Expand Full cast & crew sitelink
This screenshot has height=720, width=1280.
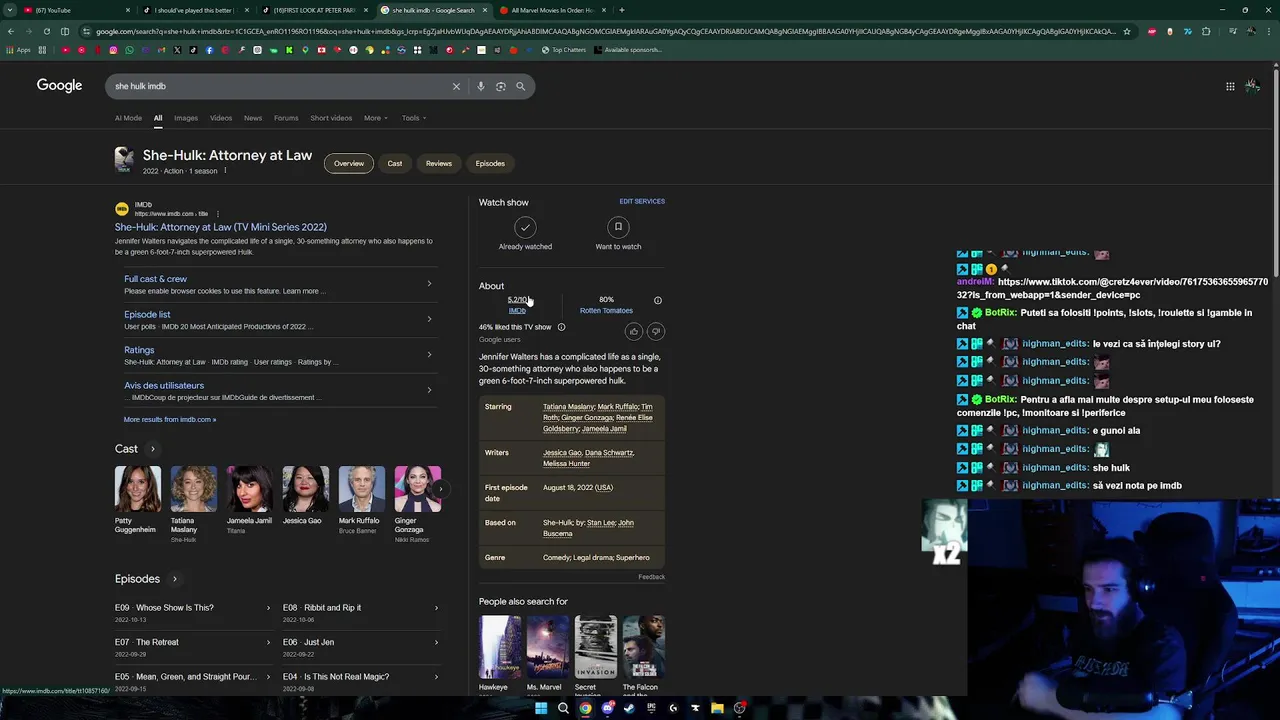(429, 284)
